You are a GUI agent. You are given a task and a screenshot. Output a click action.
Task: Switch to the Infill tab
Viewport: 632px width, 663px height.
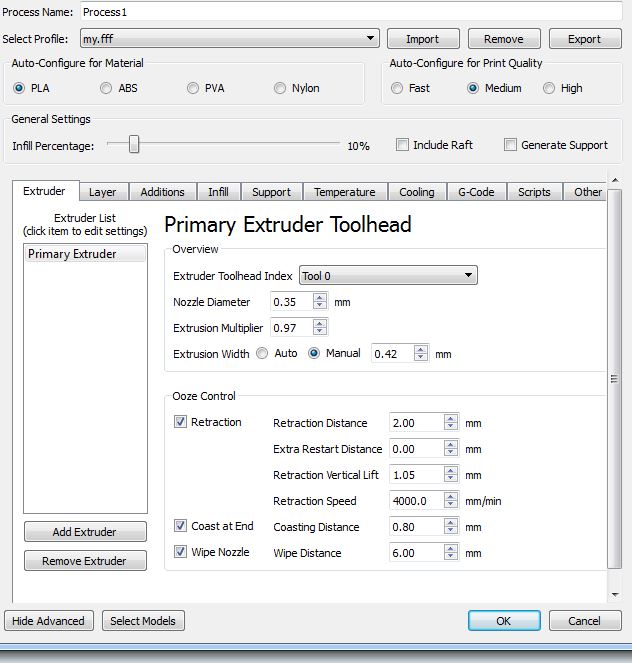click(x=218, y=192)
